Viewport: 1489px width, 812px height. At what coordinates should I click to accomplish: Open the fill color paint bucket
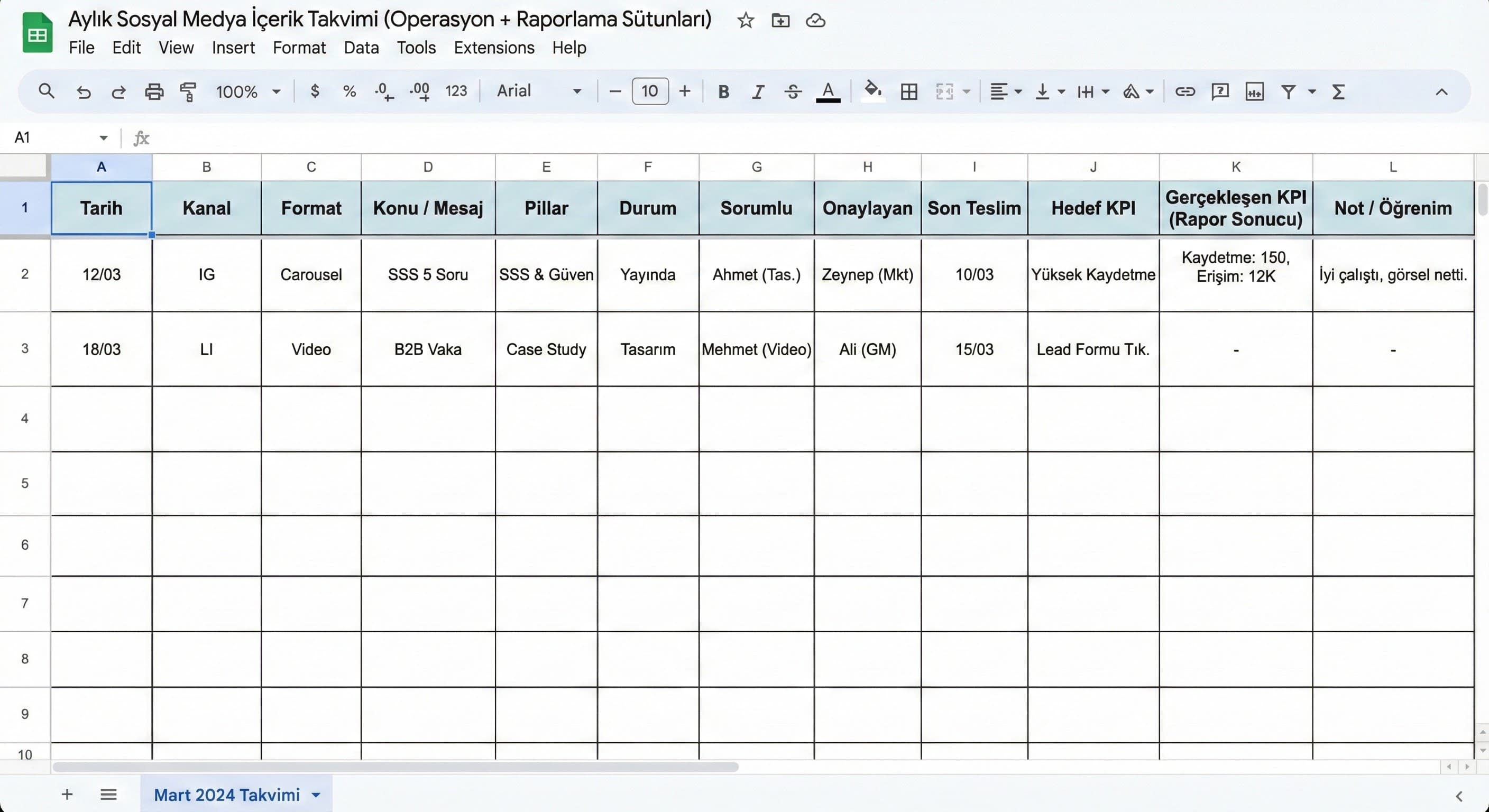tap(872, 91)
